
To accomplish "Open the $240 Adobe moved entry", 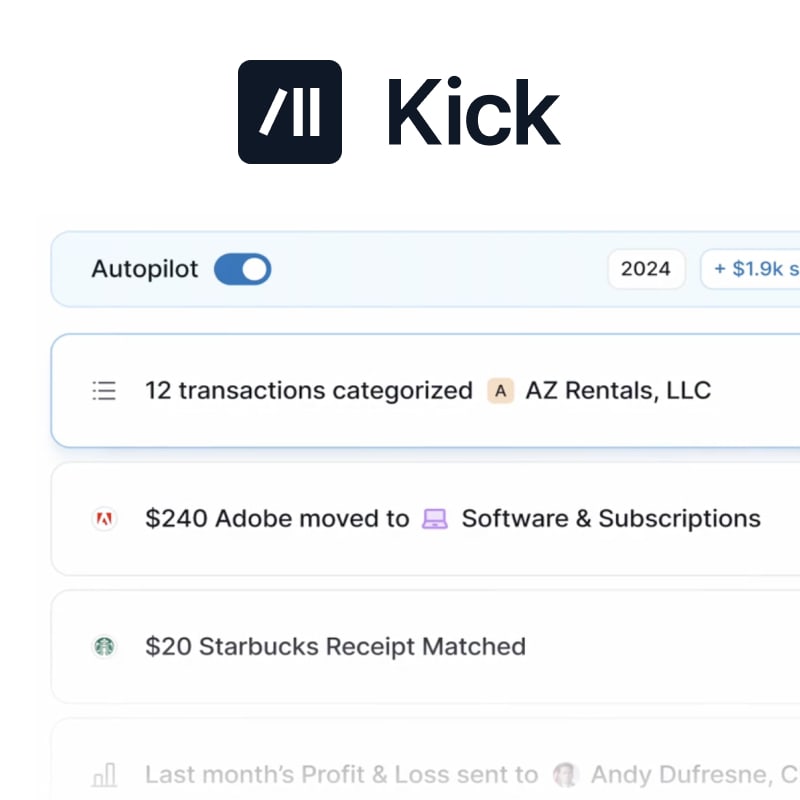I will click(277, 519).
